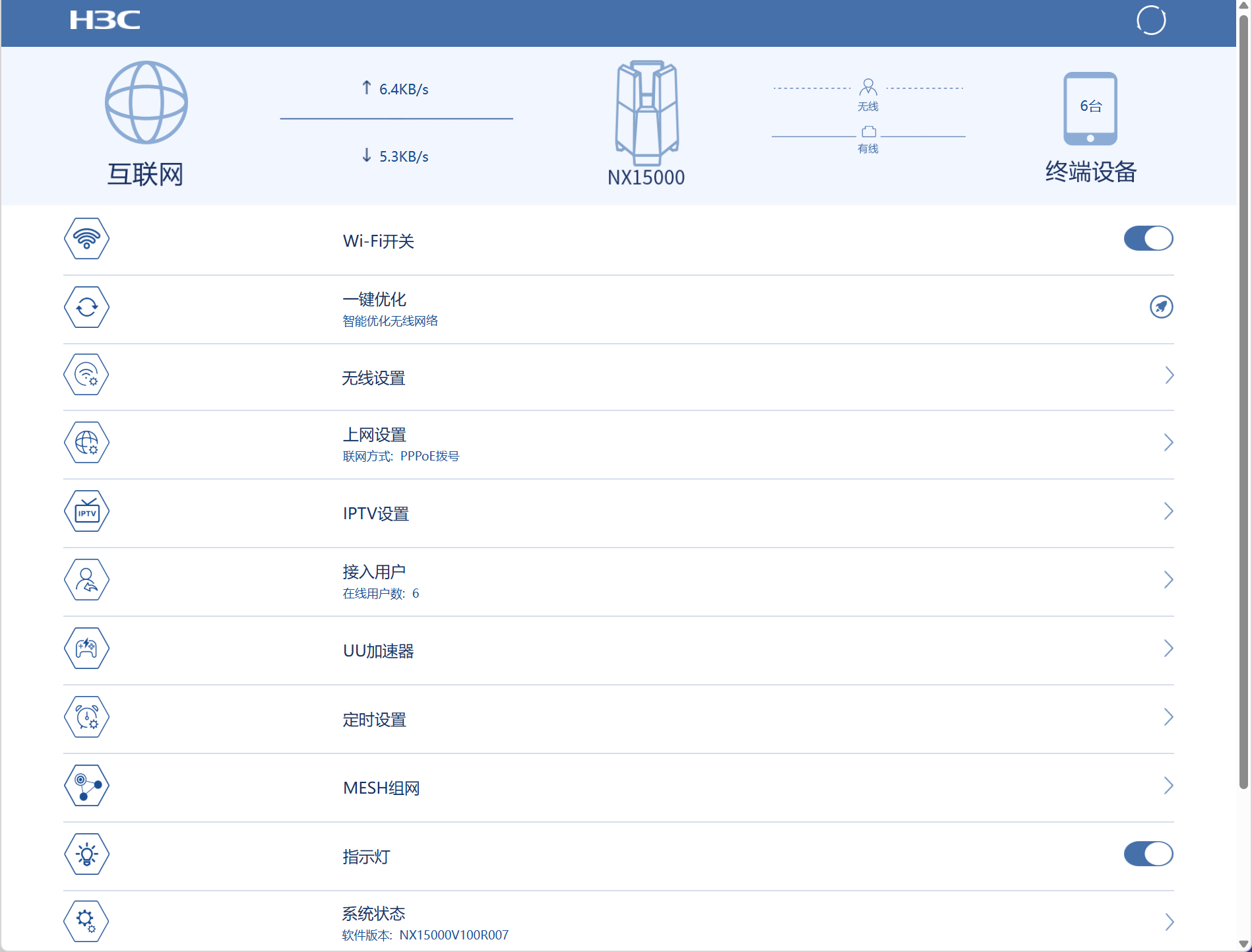The image size is (1252, 952).
Task: Open the Internet globe icon
Action: pos(146,102)
